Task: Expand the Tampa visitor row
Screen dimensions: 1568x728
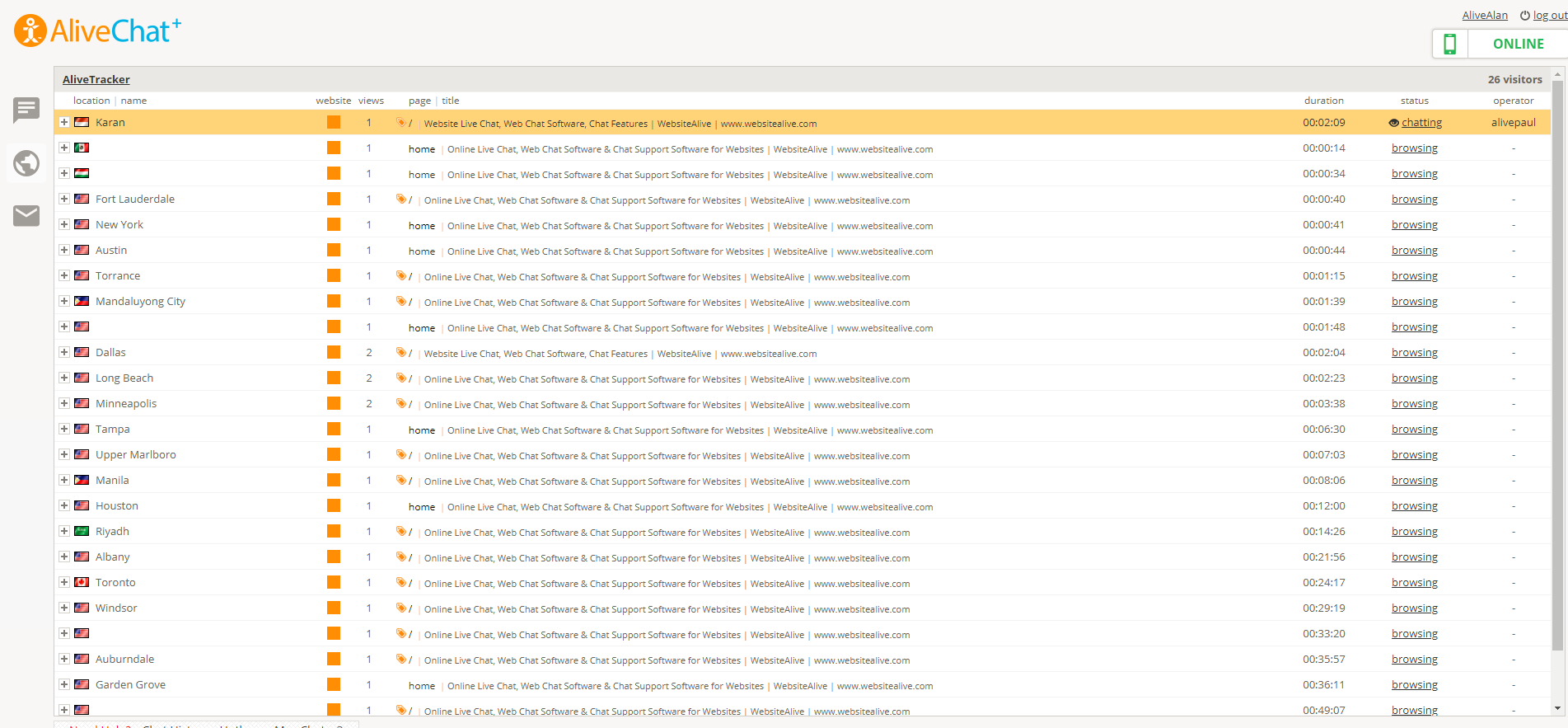Action: point(63,429)
